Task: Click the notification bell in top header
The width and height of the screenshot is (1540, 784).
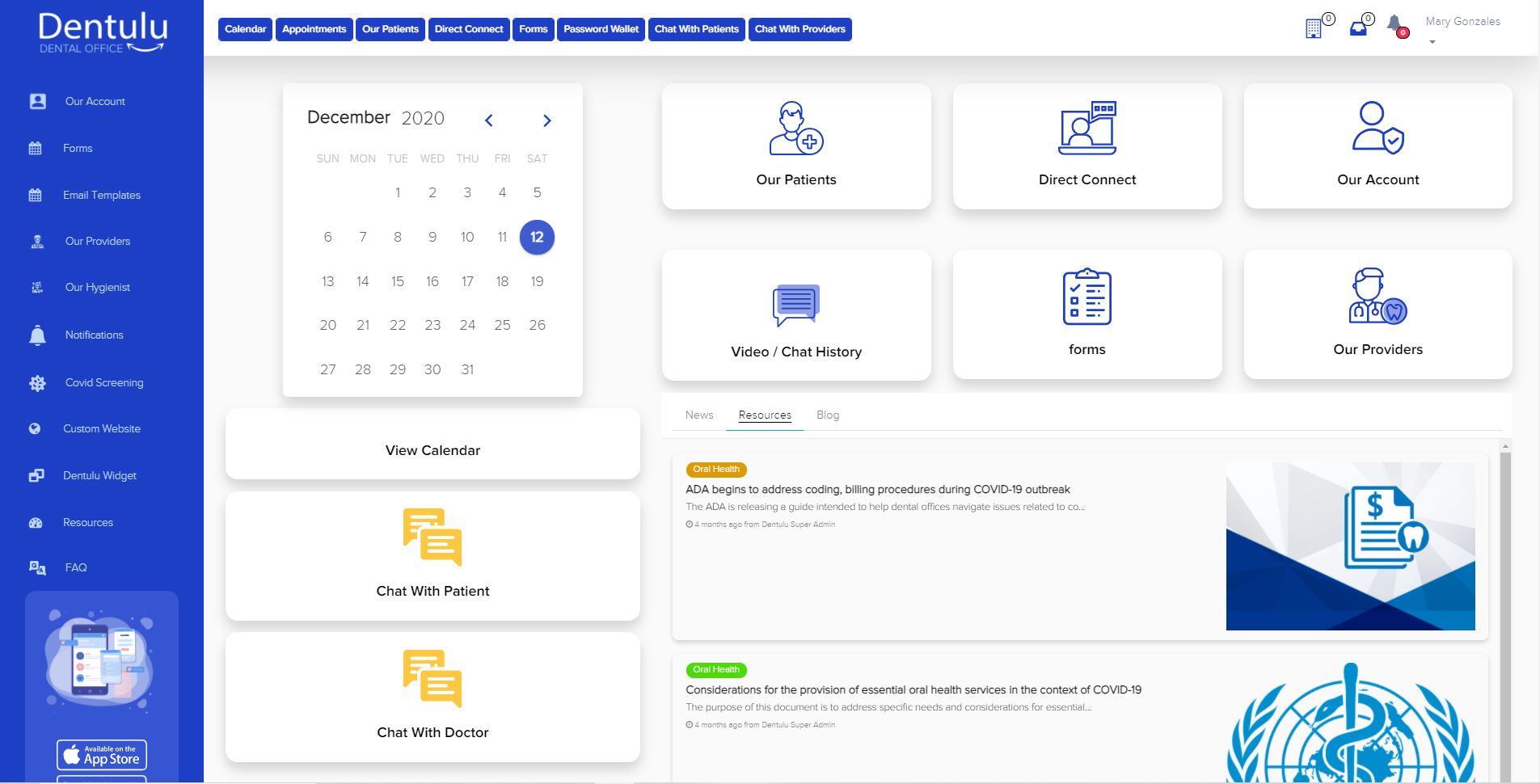Action: click(x=1394, y=24)
